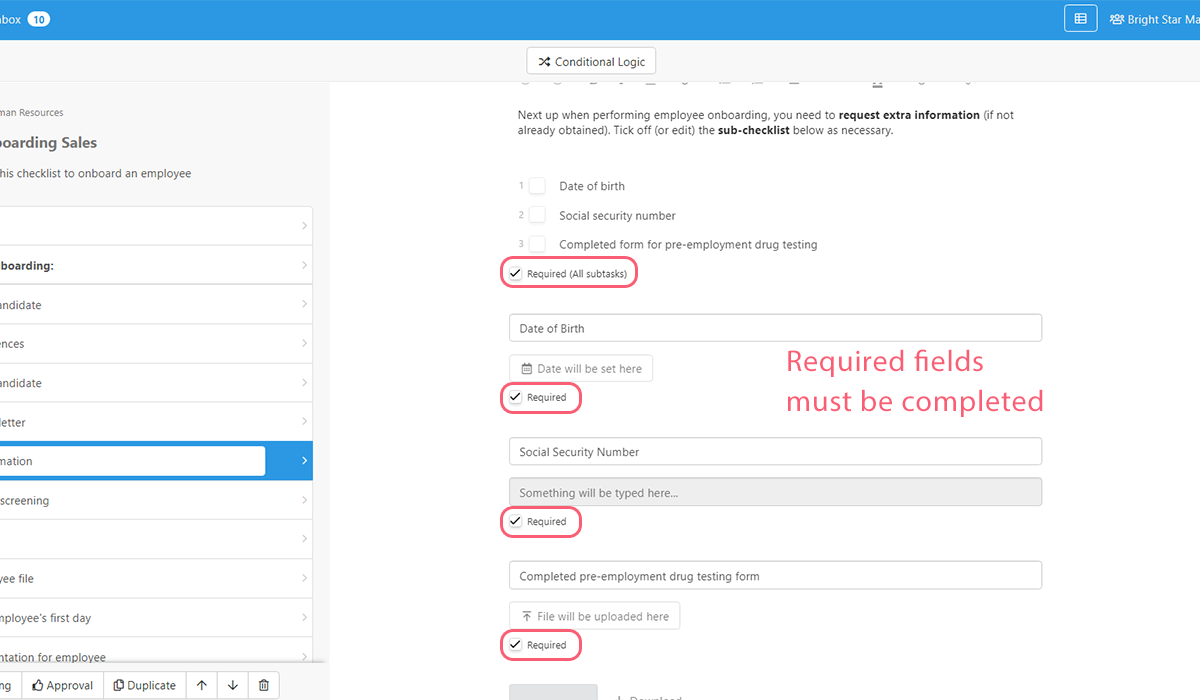Open the table view icon in header
This screenshot has width=1200, height=700.
coord(1080,19)
